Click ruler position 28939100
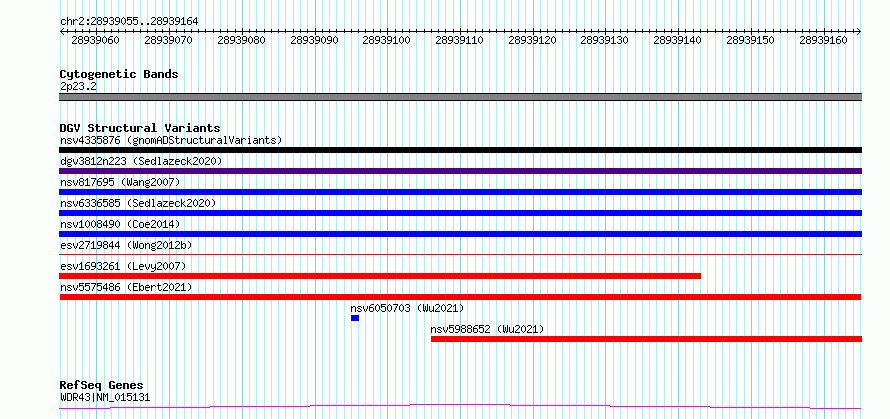The image size is (890, 419). tap(387, 40)
